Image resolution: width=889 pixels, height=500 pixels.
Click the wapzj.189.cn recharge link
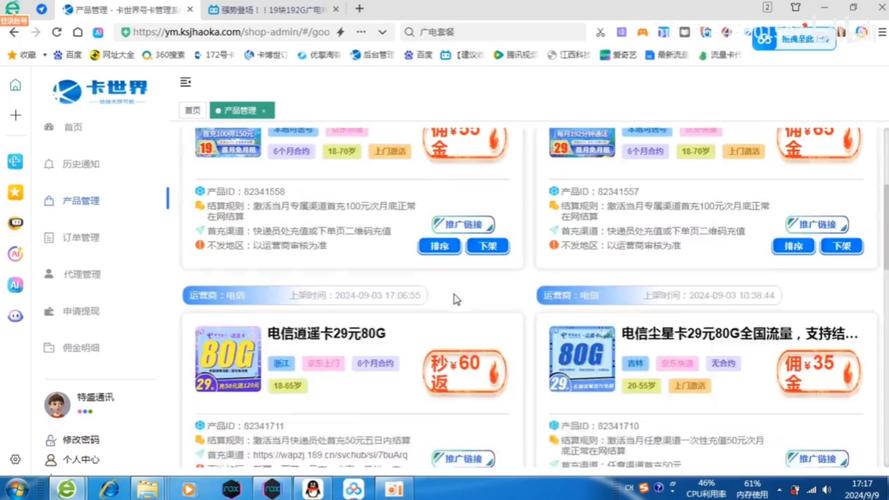(x=330, y=455)
